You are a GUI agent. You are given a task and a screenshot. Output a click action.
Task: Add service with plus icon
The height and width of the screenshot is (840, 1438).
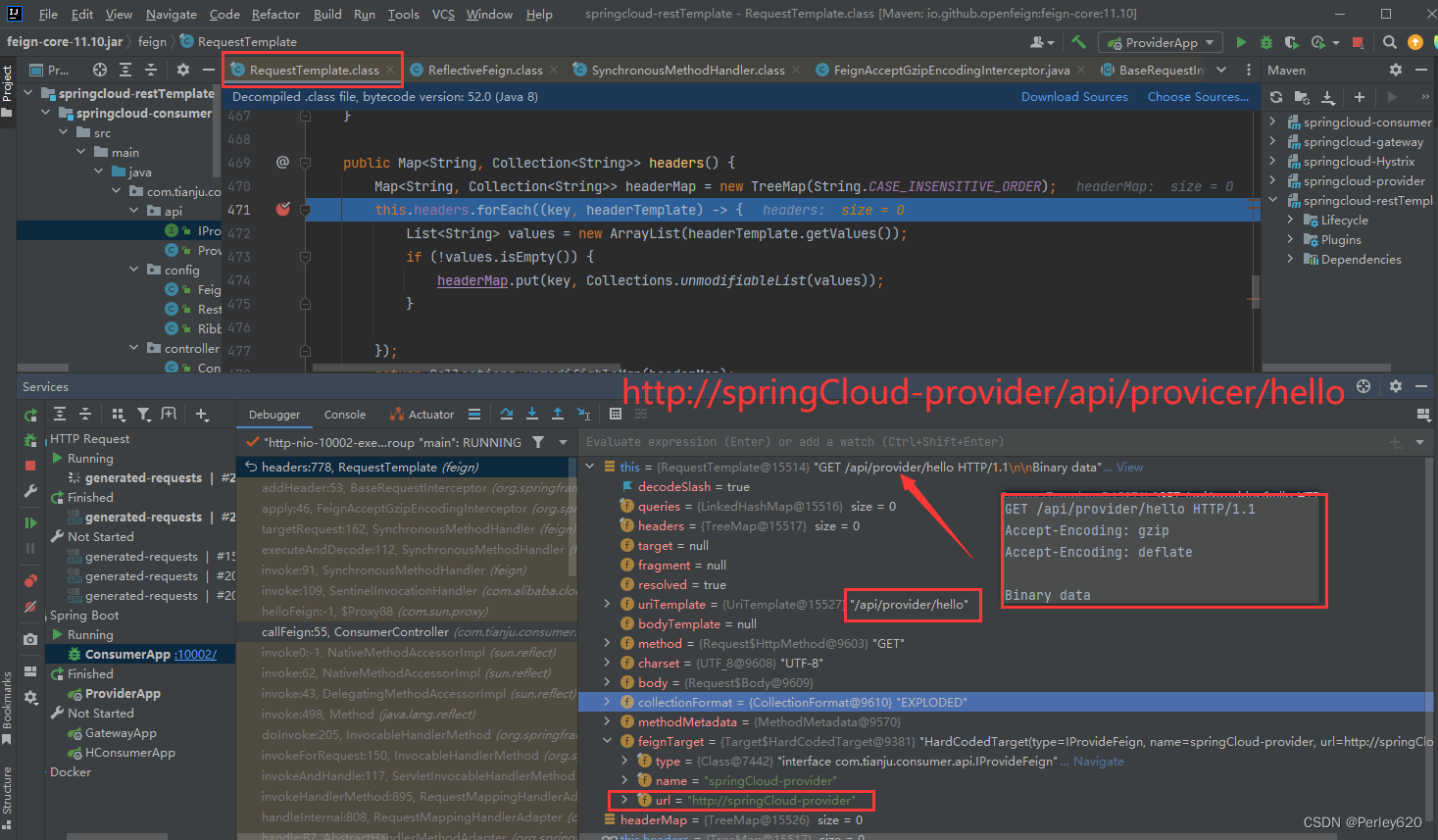202,415
